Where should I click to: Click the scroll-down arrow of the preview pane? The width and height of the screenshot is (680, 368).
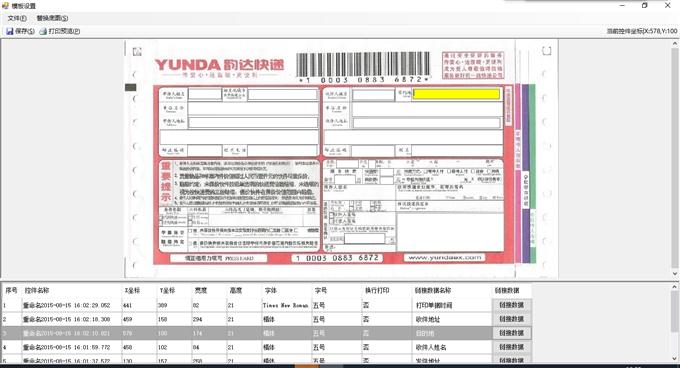coord(675,274)
